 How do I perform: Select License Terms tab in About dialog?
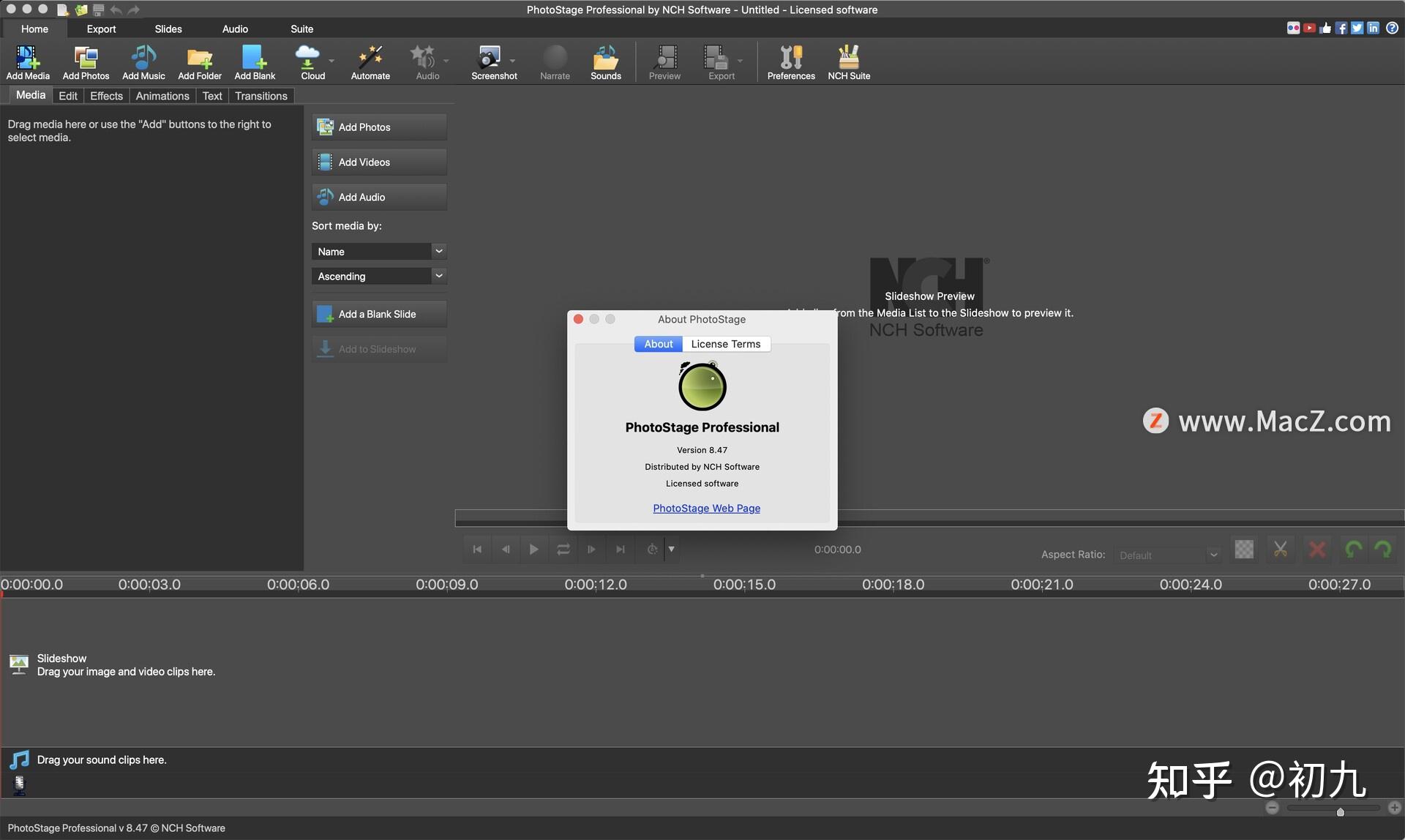pyautogui.click(x=726, y=344)
